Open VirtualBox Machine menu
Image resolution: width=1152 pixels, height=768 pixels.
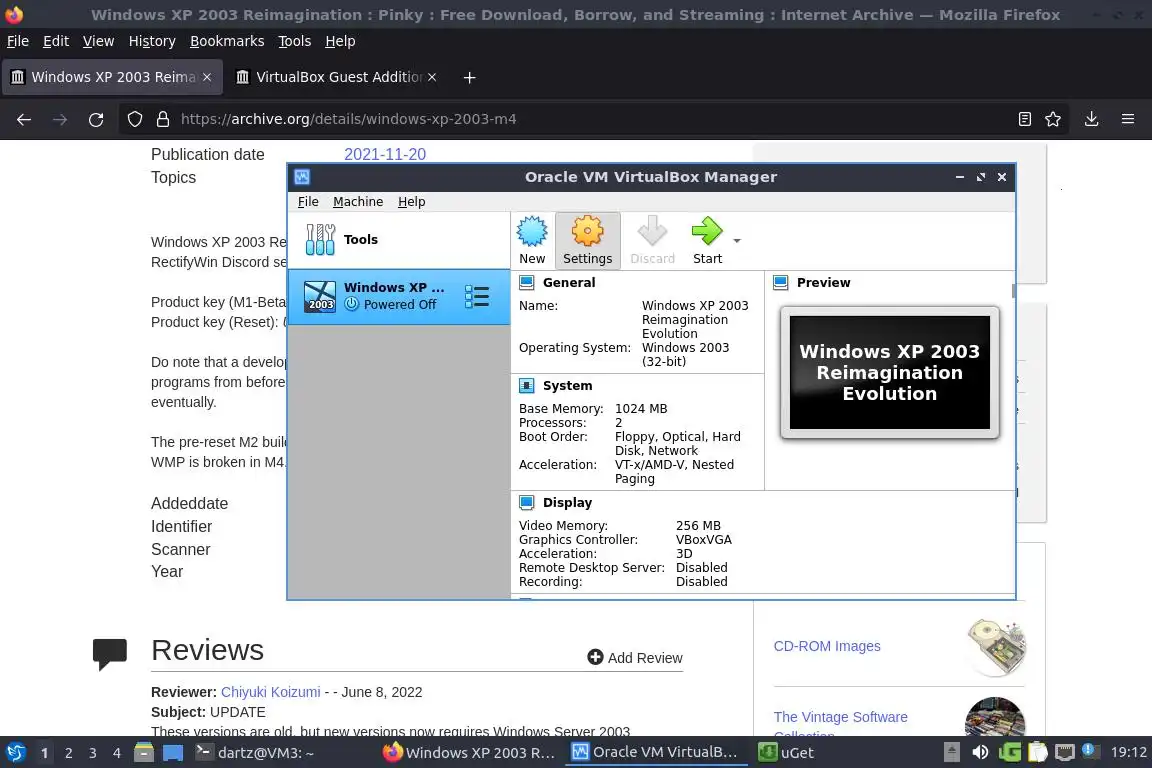pyautogui.click(x=358, y=201)
